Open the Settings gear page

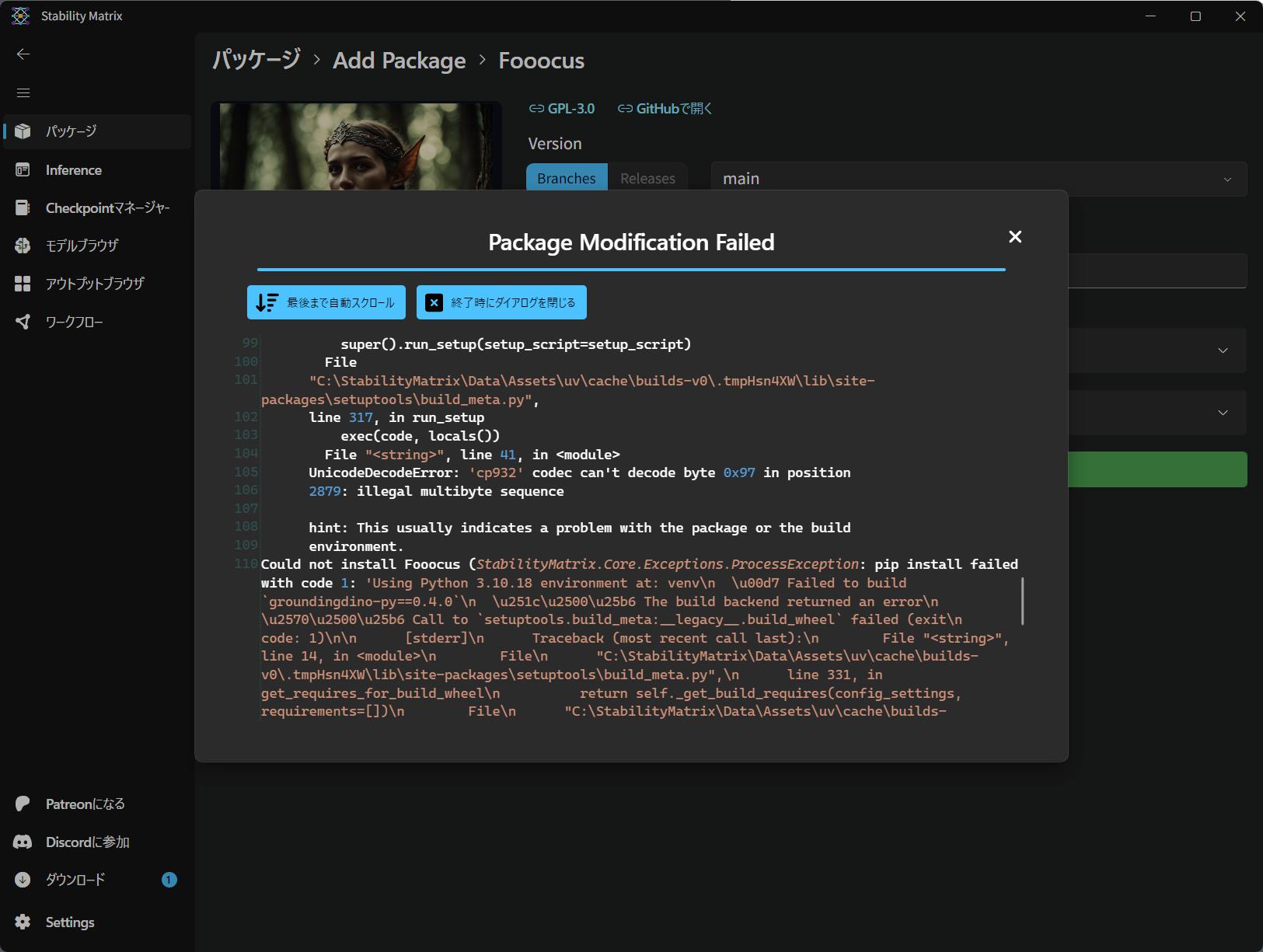click(69, 922)
